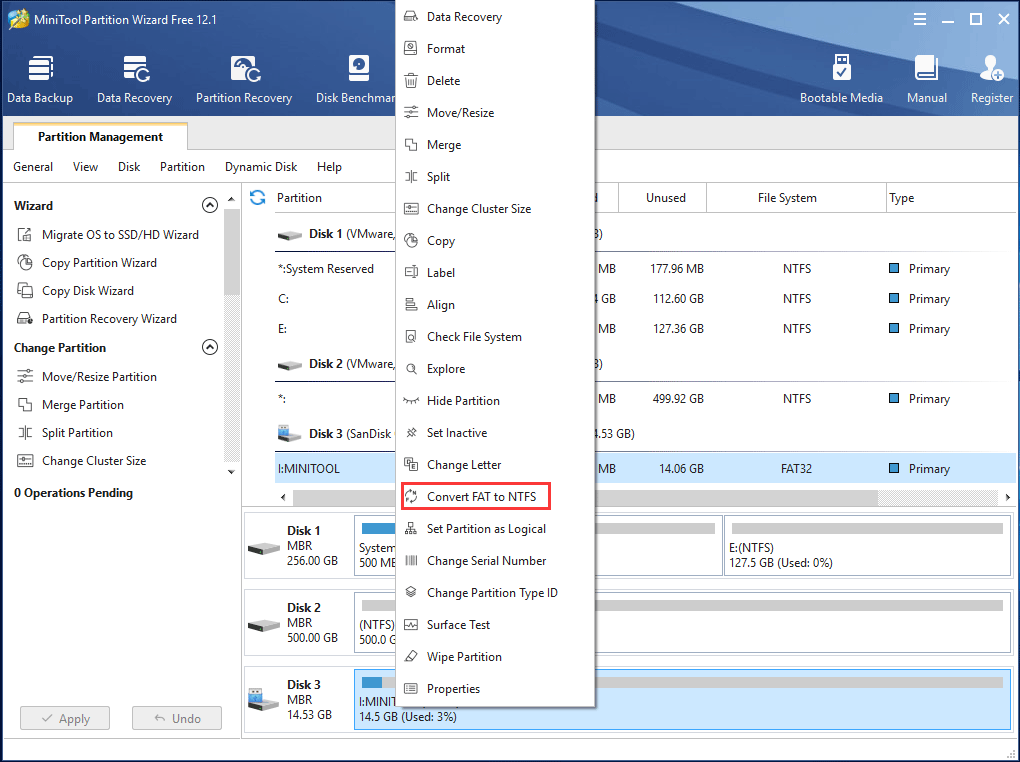Screen dimensions: 1020x762
Task: Open Properties from the context menu
Action: pos(495,688)
